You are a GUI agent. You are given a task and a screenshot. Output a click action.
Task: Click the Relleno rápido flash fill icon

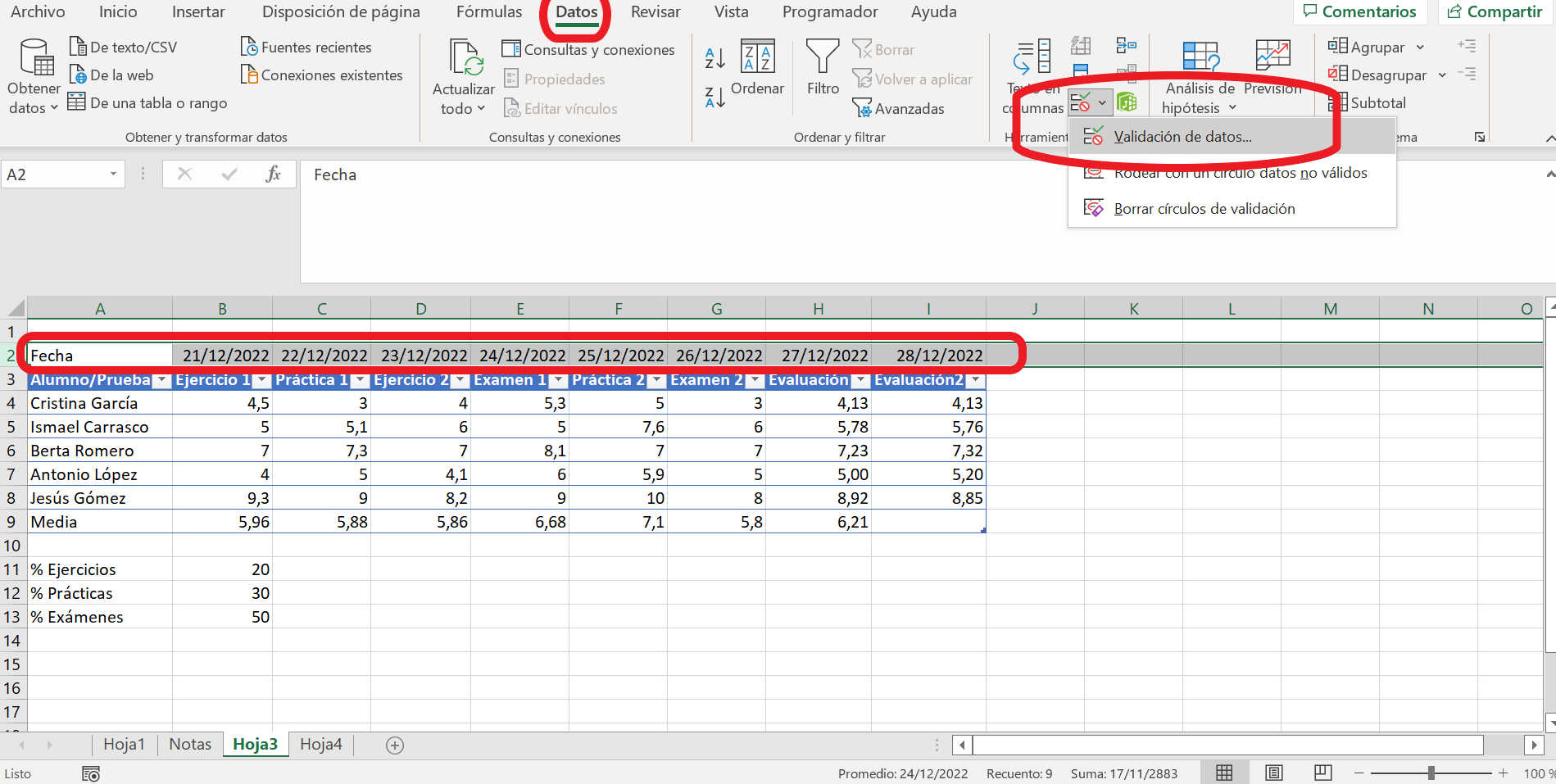1081,46
